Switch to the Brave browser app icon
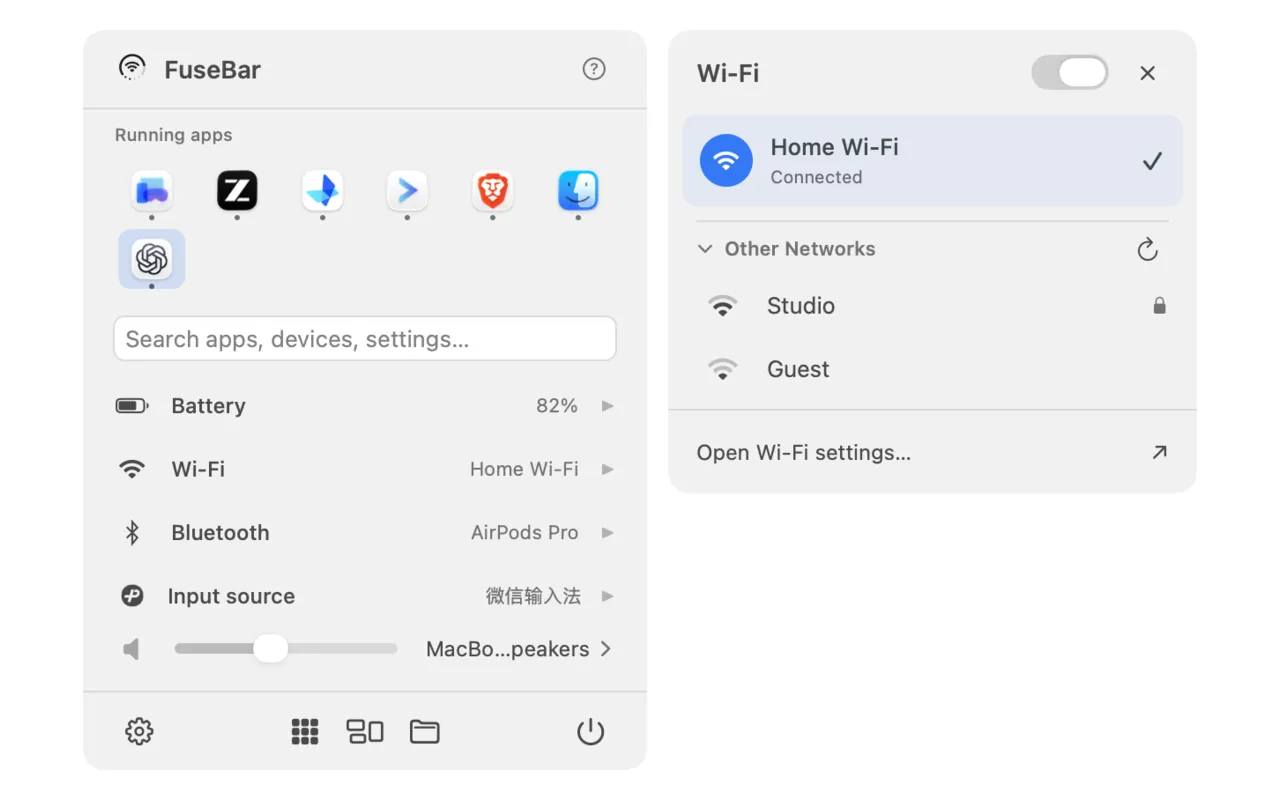 tap(492, 190)
